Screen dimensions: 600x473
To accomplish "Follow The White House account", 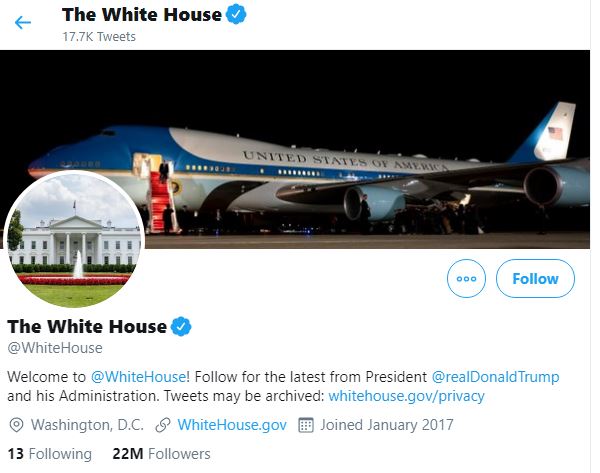I will [x=535, y=279].
